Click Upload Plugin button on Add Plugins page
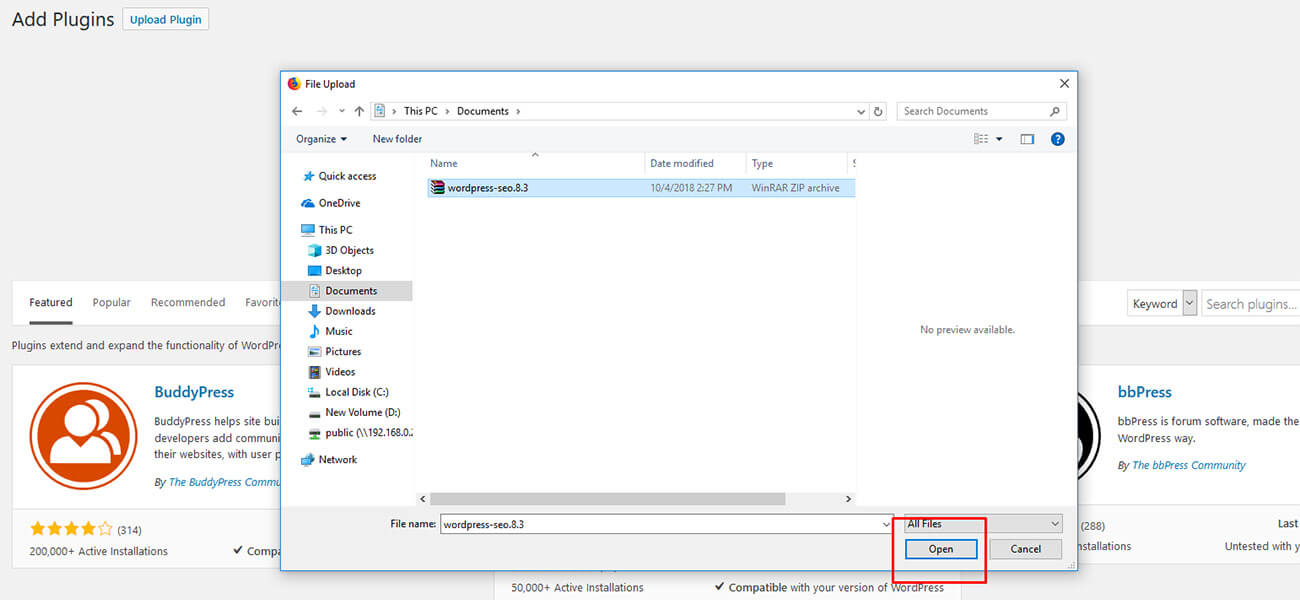 coord(166,19)
